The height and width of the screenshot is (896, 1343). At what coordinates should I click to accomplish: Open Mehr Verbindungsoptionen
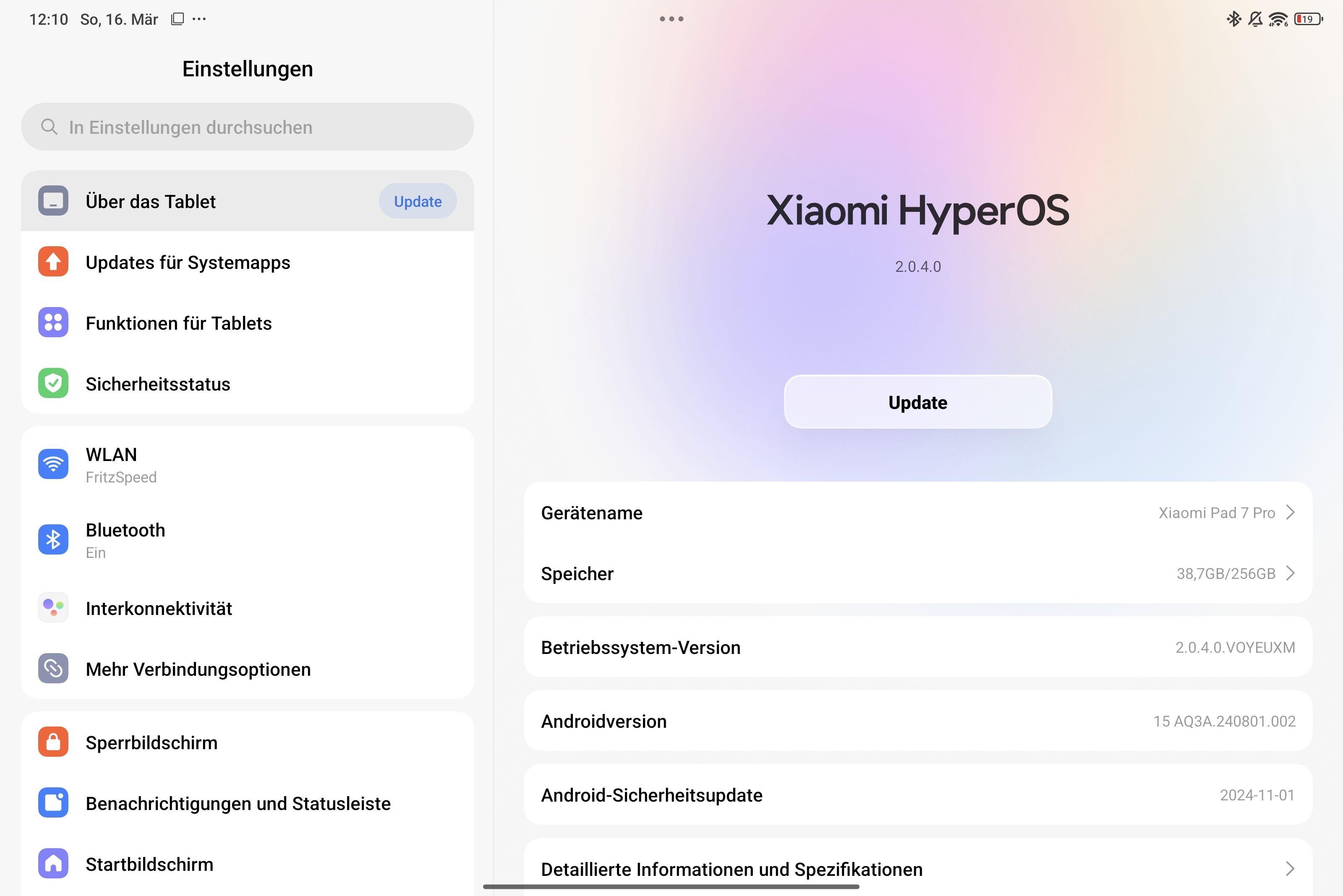click(x=248, y=669)
